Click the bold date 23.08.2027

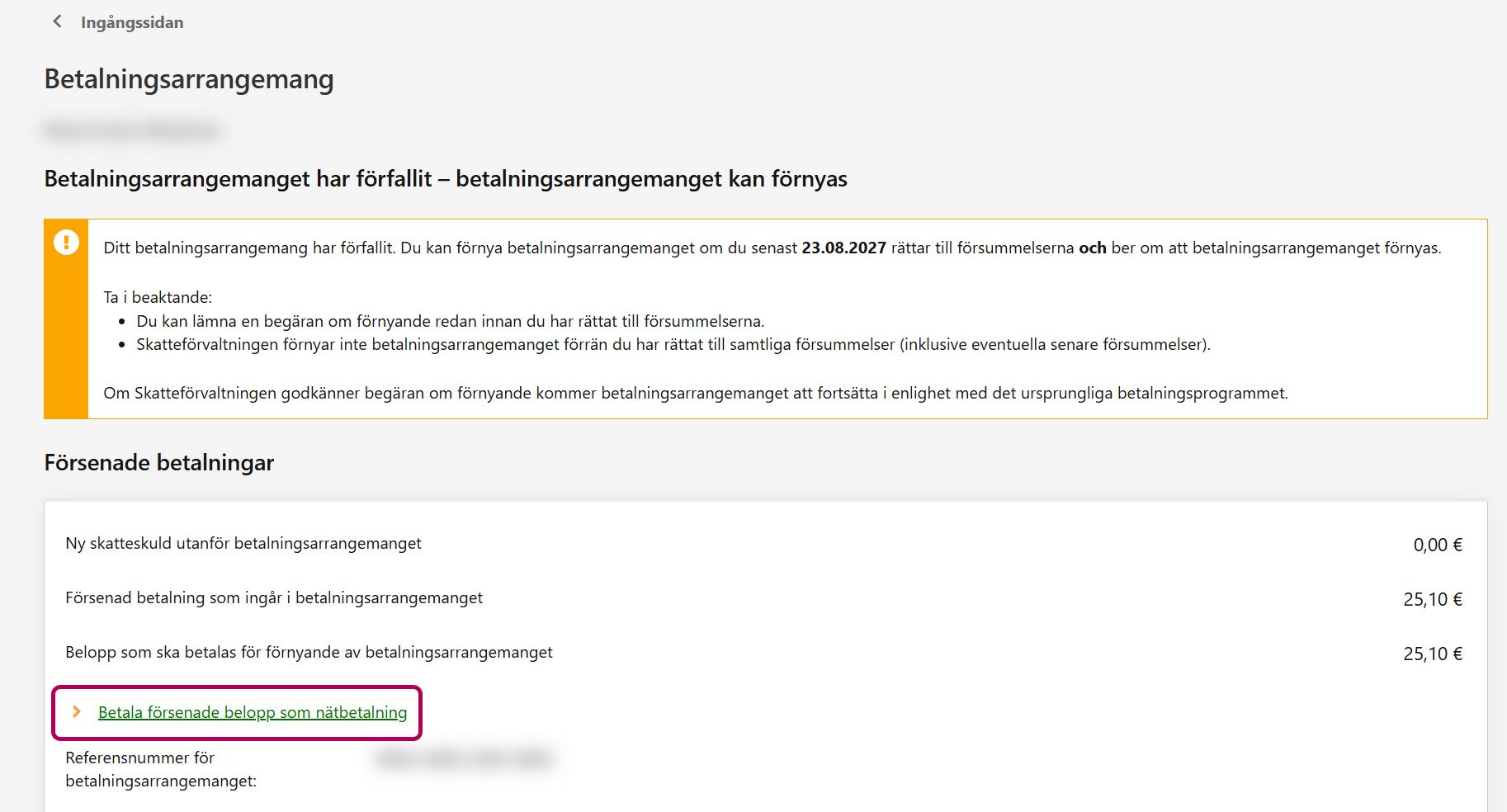[843, 248]
